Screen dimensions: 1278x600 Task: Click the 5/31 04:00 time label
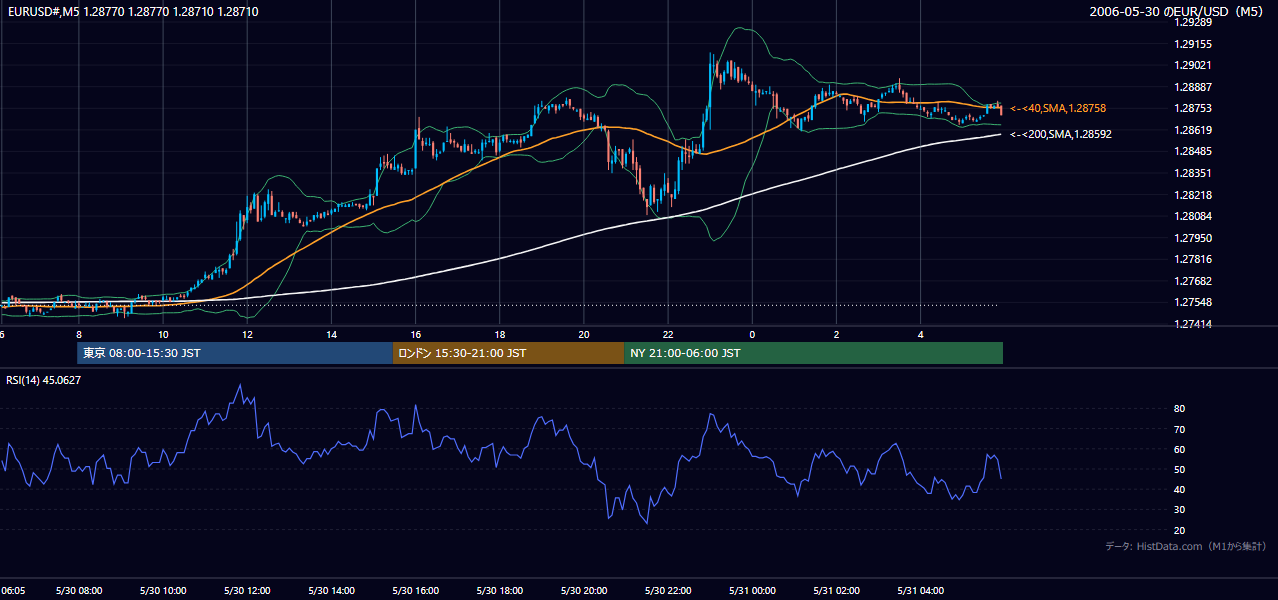[x=920, y=591]
